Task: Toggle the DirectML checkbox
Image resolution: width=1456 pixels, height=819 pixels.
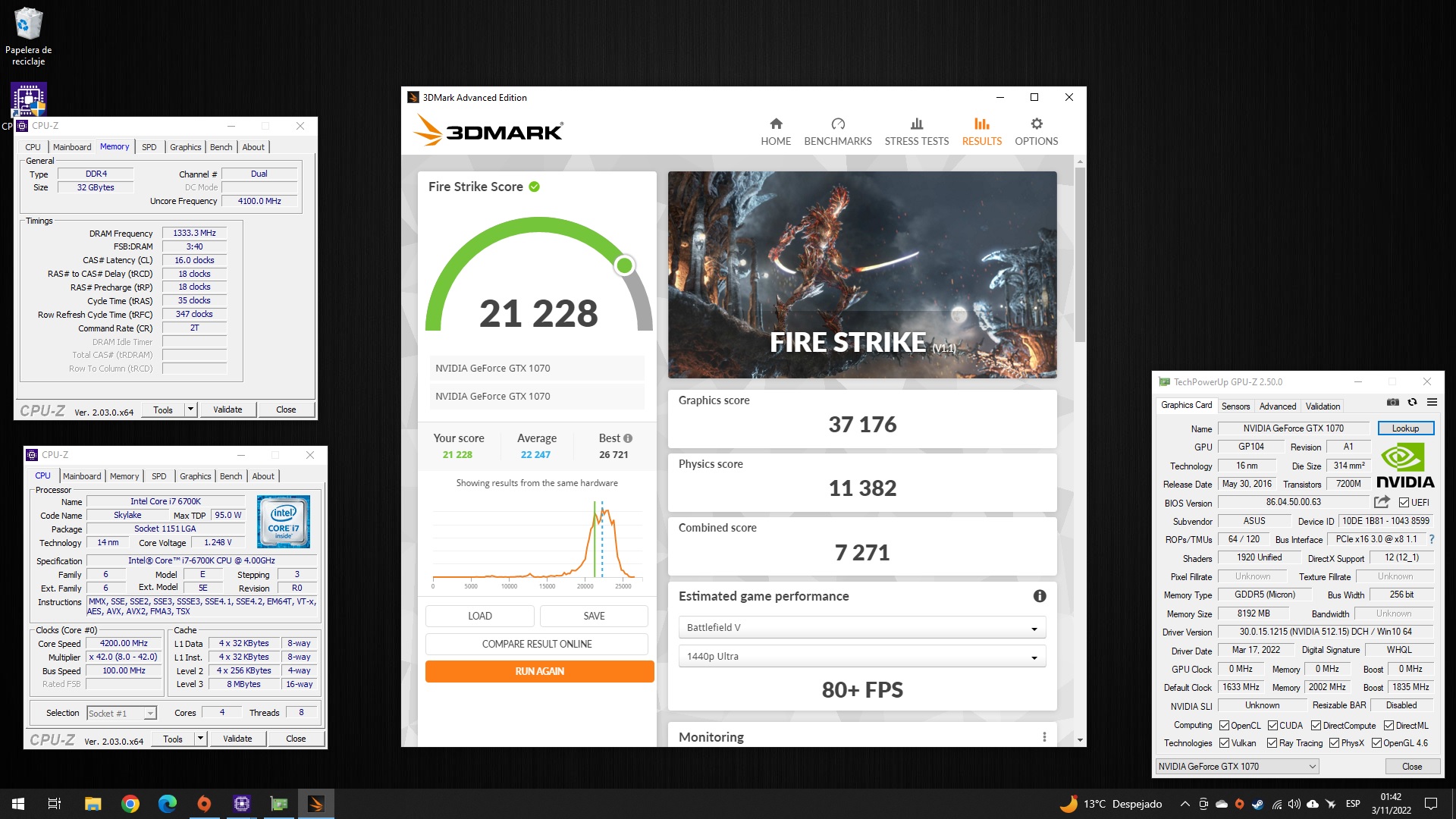Action: coord(1389,726)
